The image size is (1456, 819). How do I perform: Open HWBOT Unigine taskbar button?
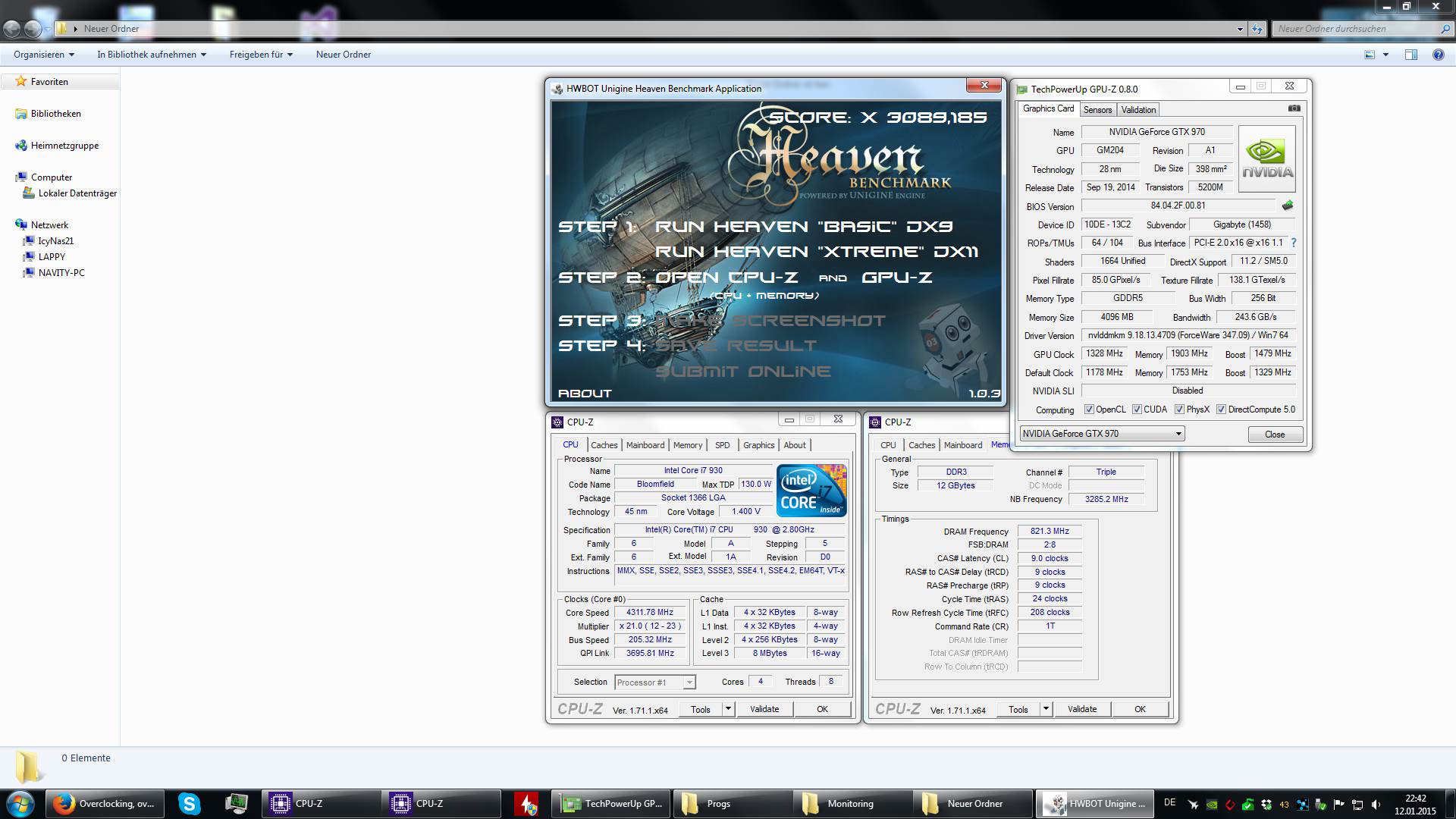coord(1094,803)
